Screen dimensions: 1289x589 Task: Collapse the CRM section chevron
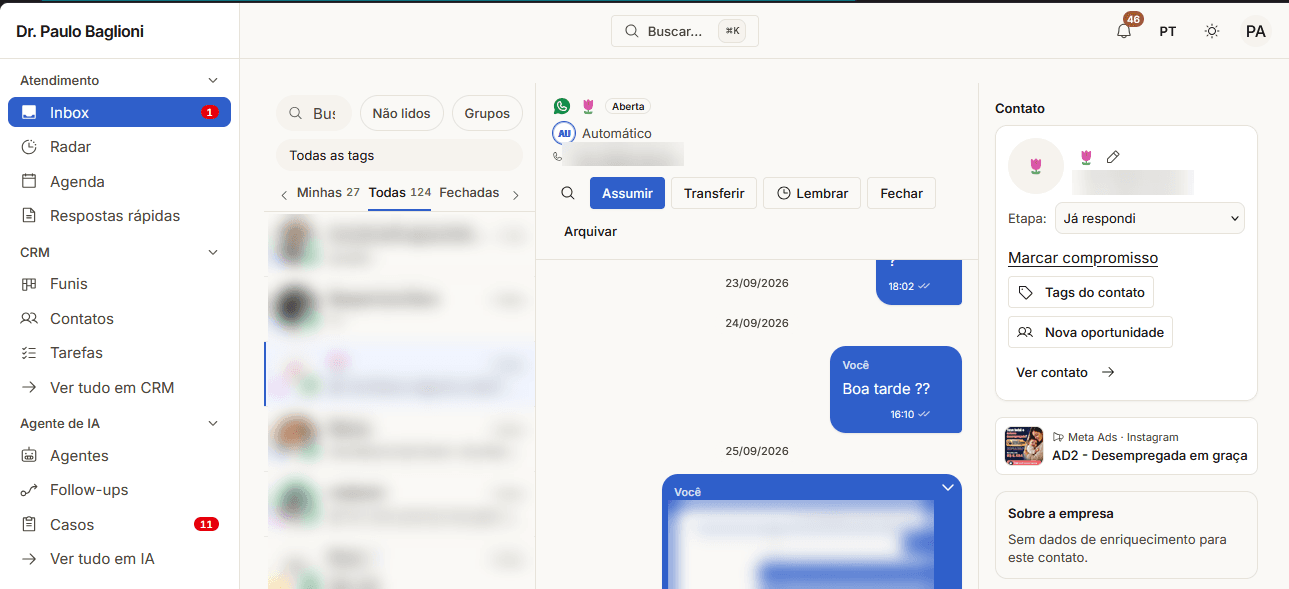212,252
